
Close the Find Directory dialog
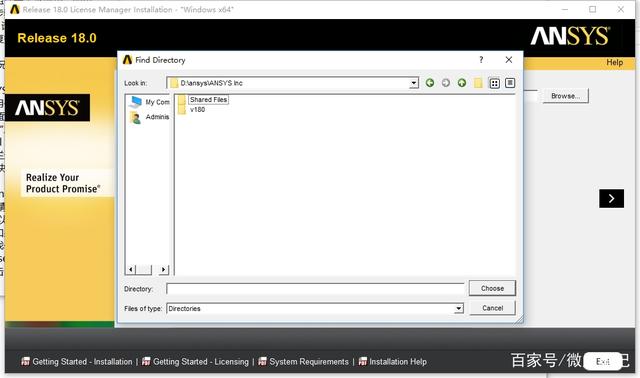tap(509, 60)
